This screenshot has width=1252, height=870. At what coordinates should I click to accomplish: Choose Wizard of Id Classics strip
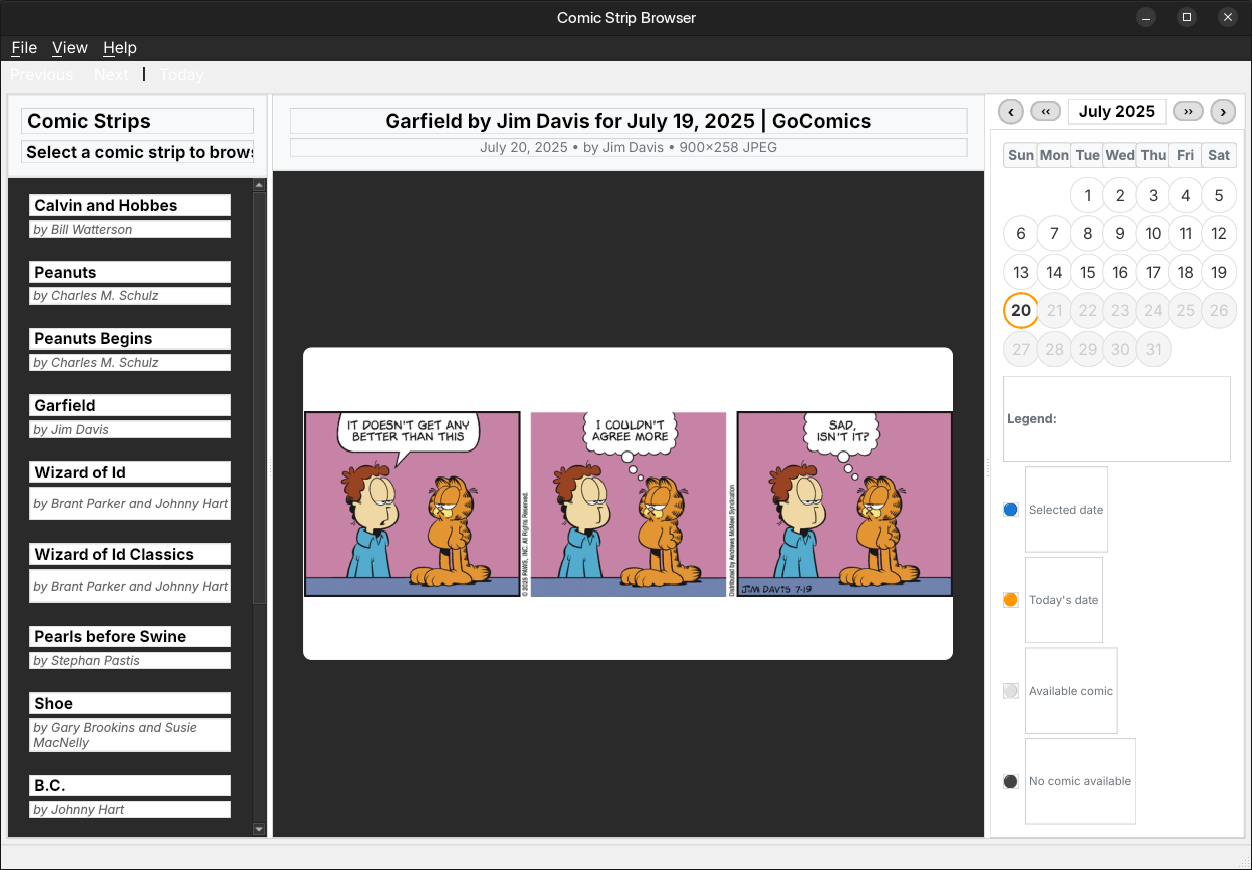130,555
